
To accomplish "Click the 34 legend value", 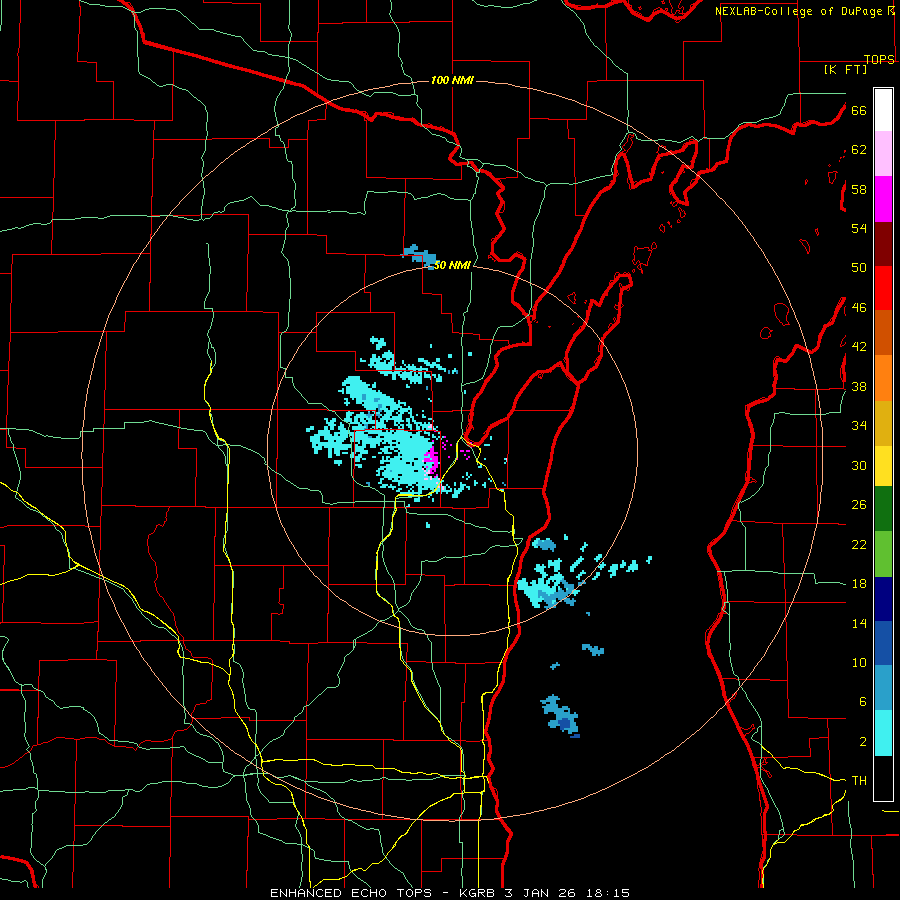I will (x=859, y=426).
